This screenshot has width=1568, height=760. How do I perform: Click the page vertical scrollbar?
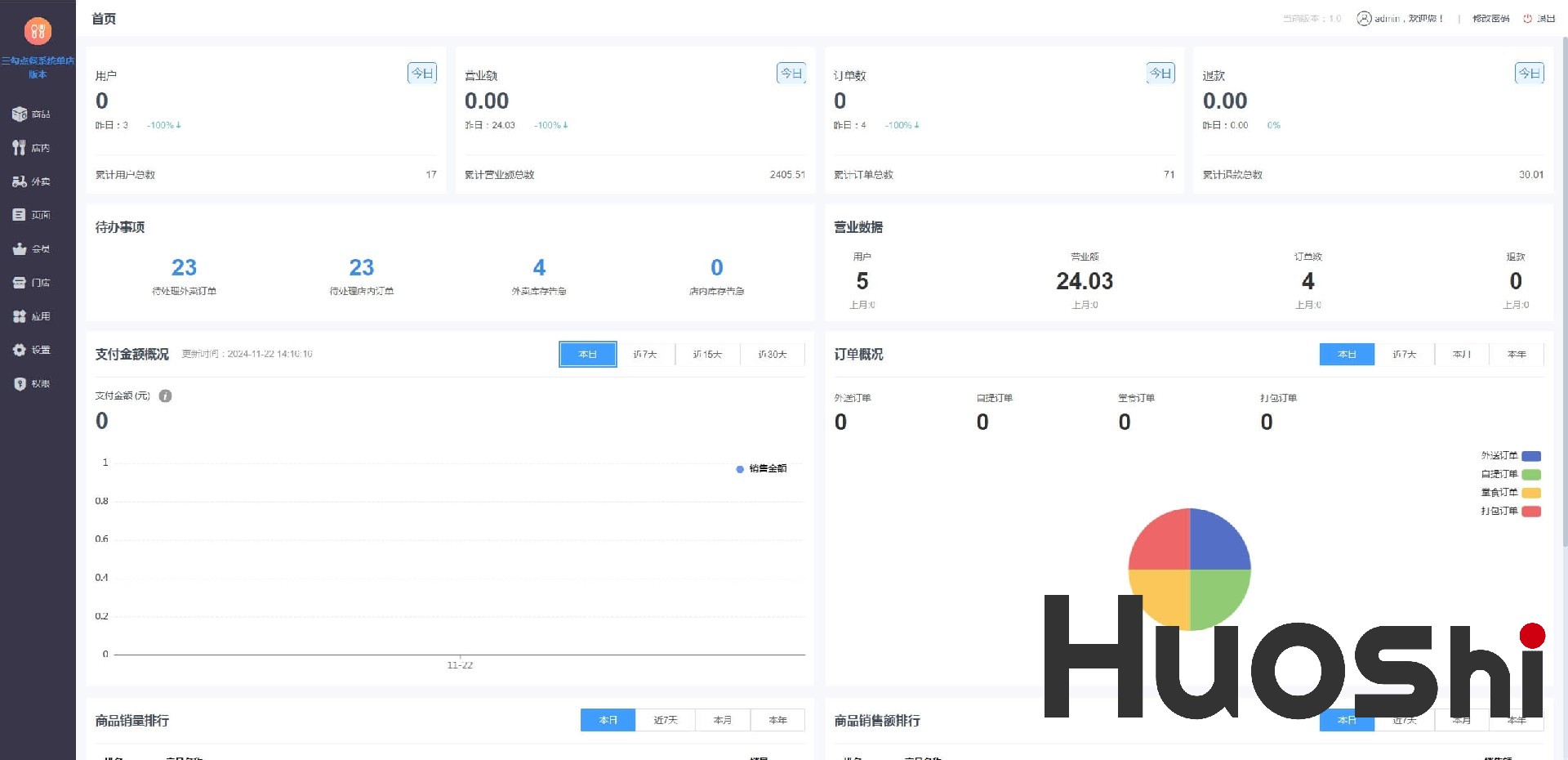1564,290
